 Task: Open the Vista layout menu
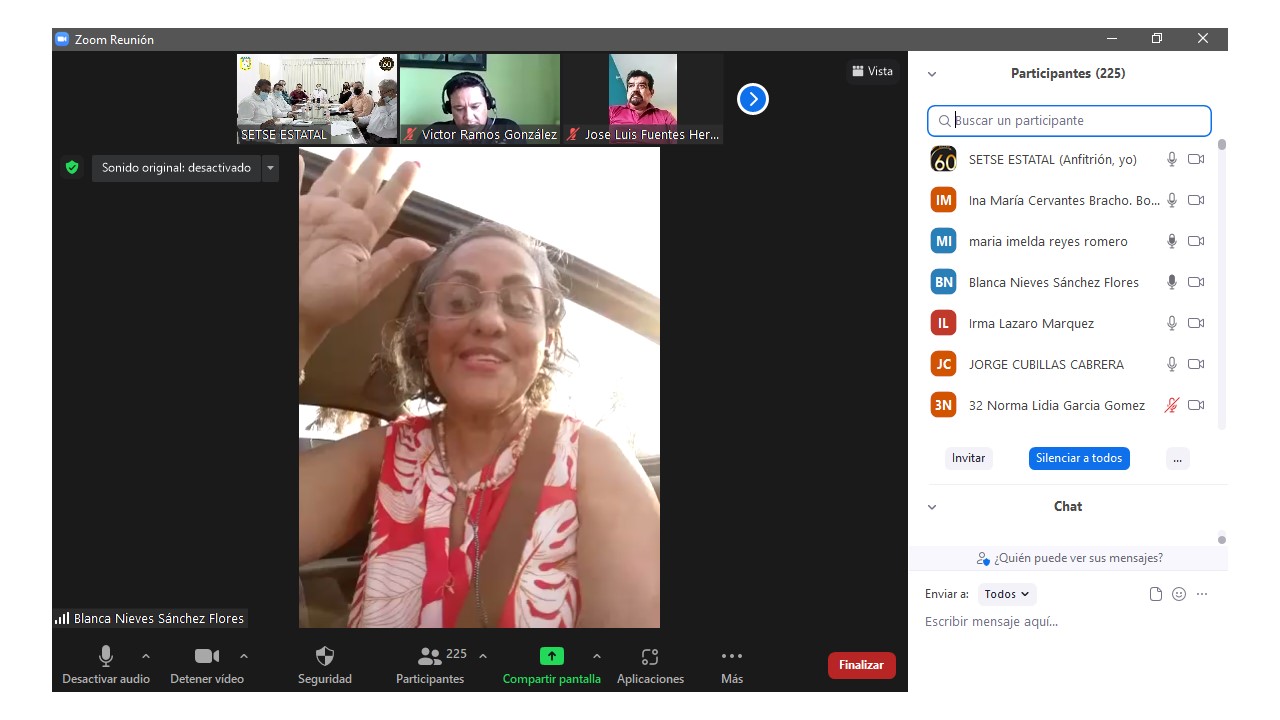click(873, 71)
